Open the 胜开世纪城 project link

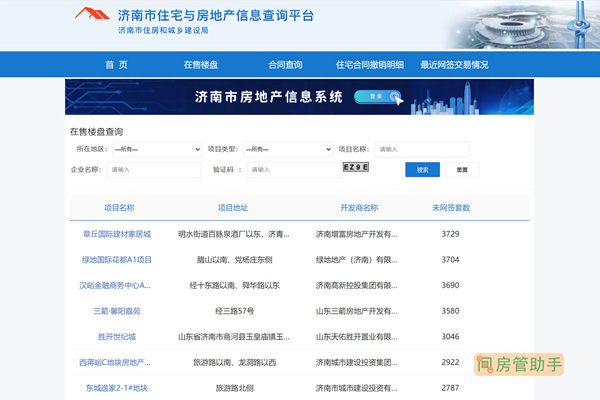tap(117, 336)
